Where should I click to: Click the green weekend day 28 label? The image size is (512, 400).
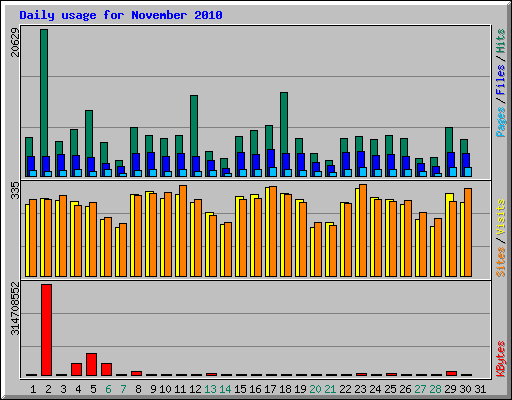(x=435, y=389)
